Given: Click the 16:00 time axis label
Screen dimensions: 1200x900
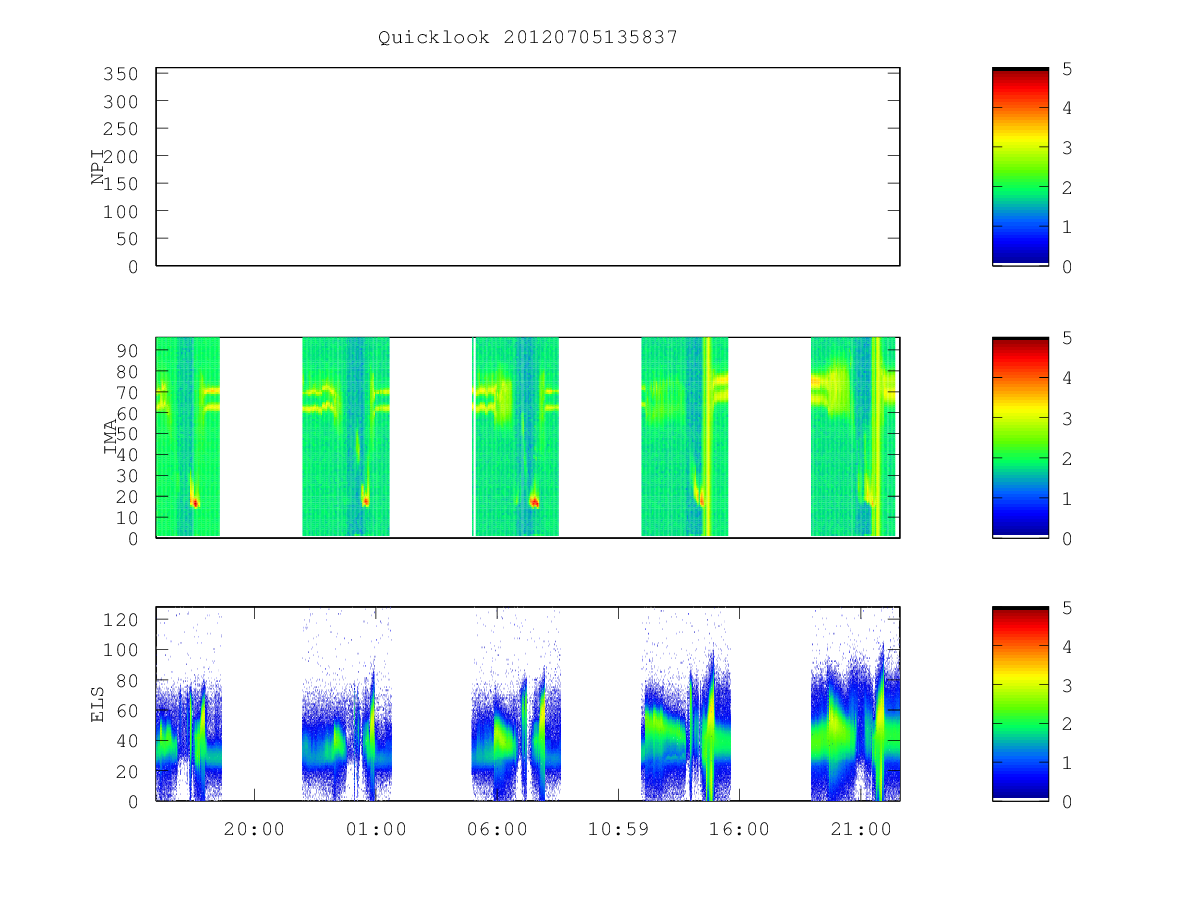Looking at the screenshot, I should 739,829.
